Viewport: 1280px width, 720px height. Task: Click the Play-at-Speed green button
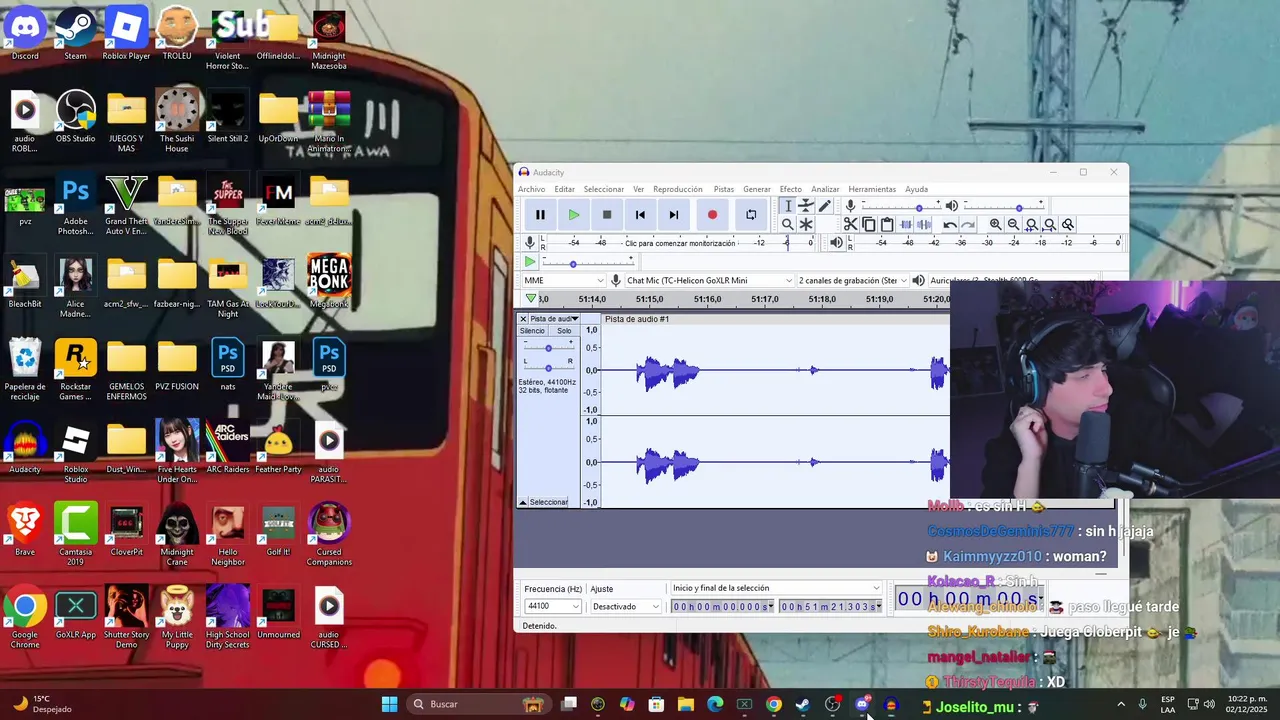530,262
